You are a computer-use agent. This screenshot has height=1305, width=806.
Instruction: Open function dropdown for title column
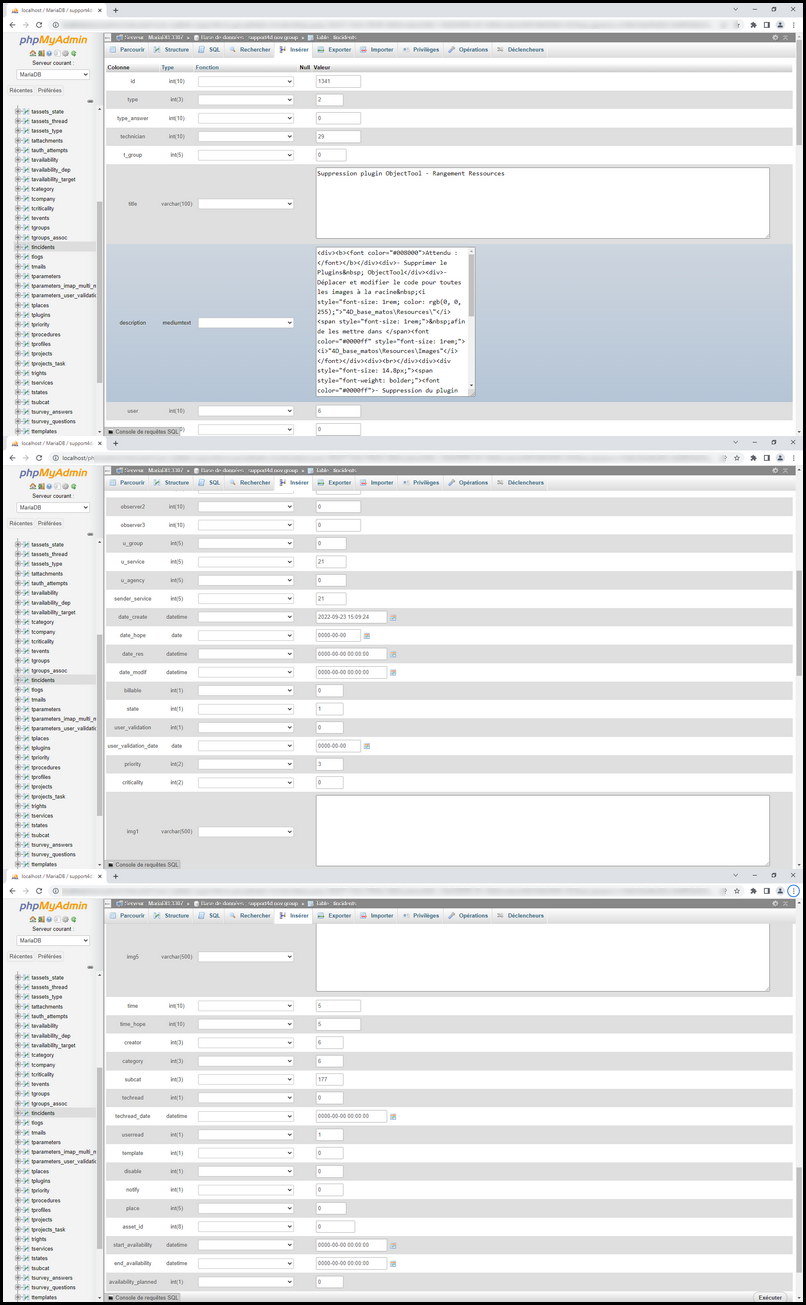click(246, 204)
